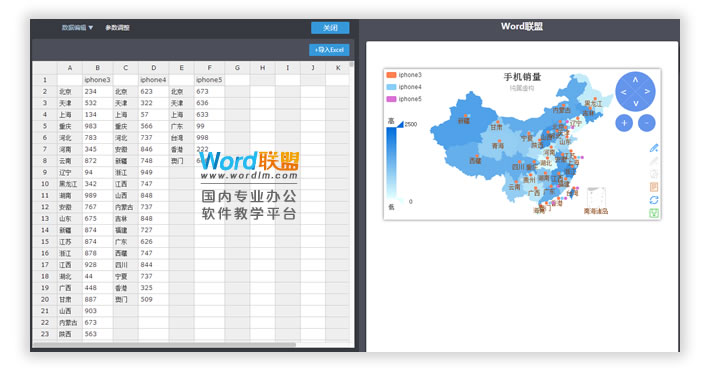Click the faded gray icon above the orange data icon
This screenshot has width=710, height=379.
[x=654, y=174]
